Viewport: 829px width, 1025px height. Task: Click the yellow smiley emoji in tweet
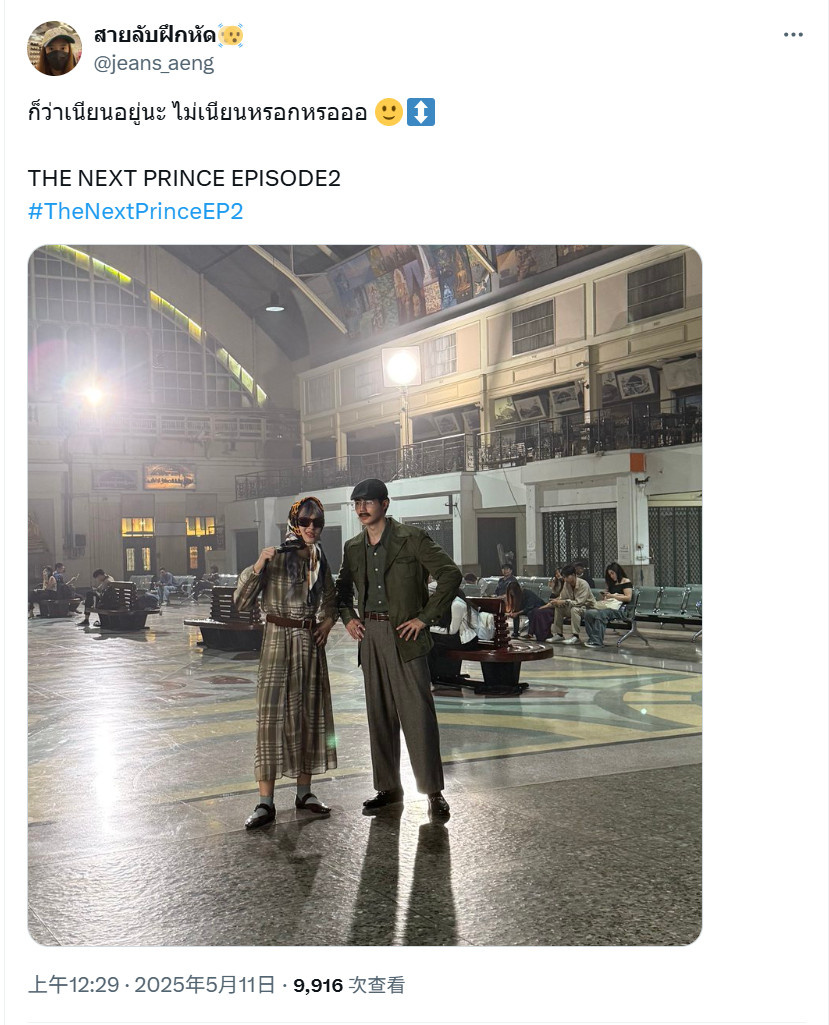(388, 112)
